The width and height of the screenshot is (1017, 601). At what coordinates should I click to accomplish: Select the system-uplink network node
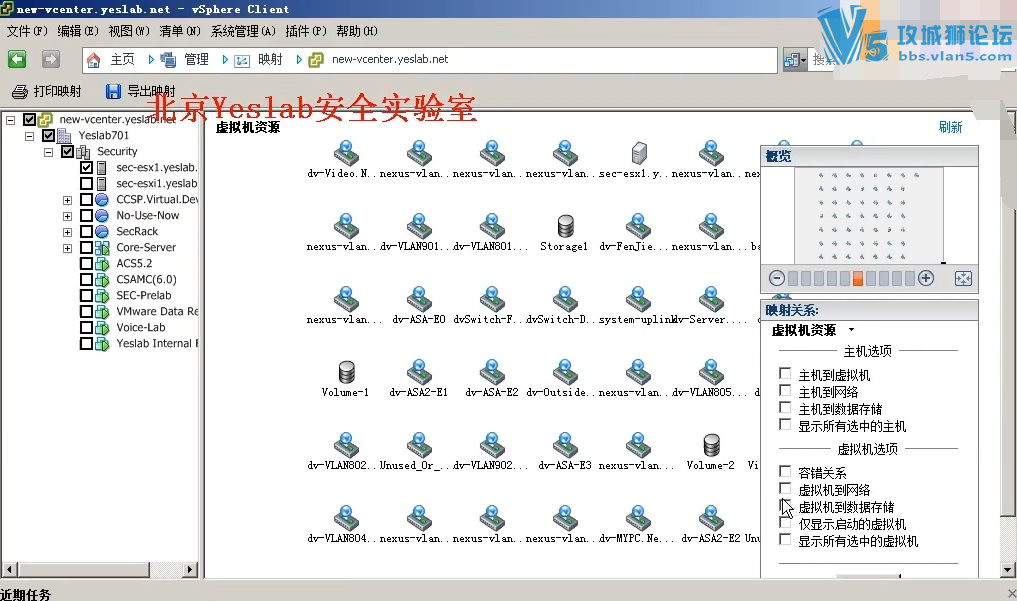[638, 299]
